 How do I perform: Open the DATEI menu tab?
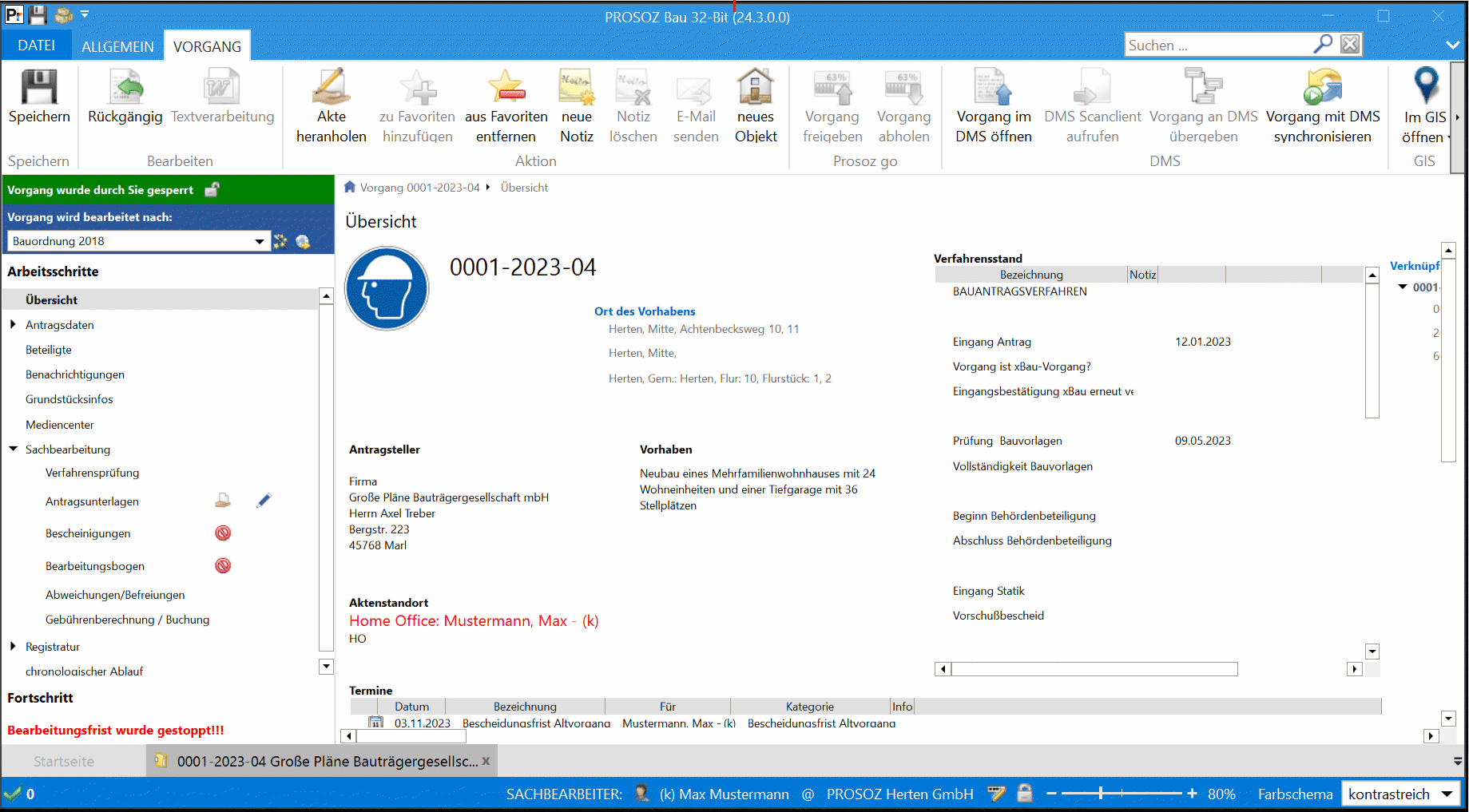[x=37, y=46]
